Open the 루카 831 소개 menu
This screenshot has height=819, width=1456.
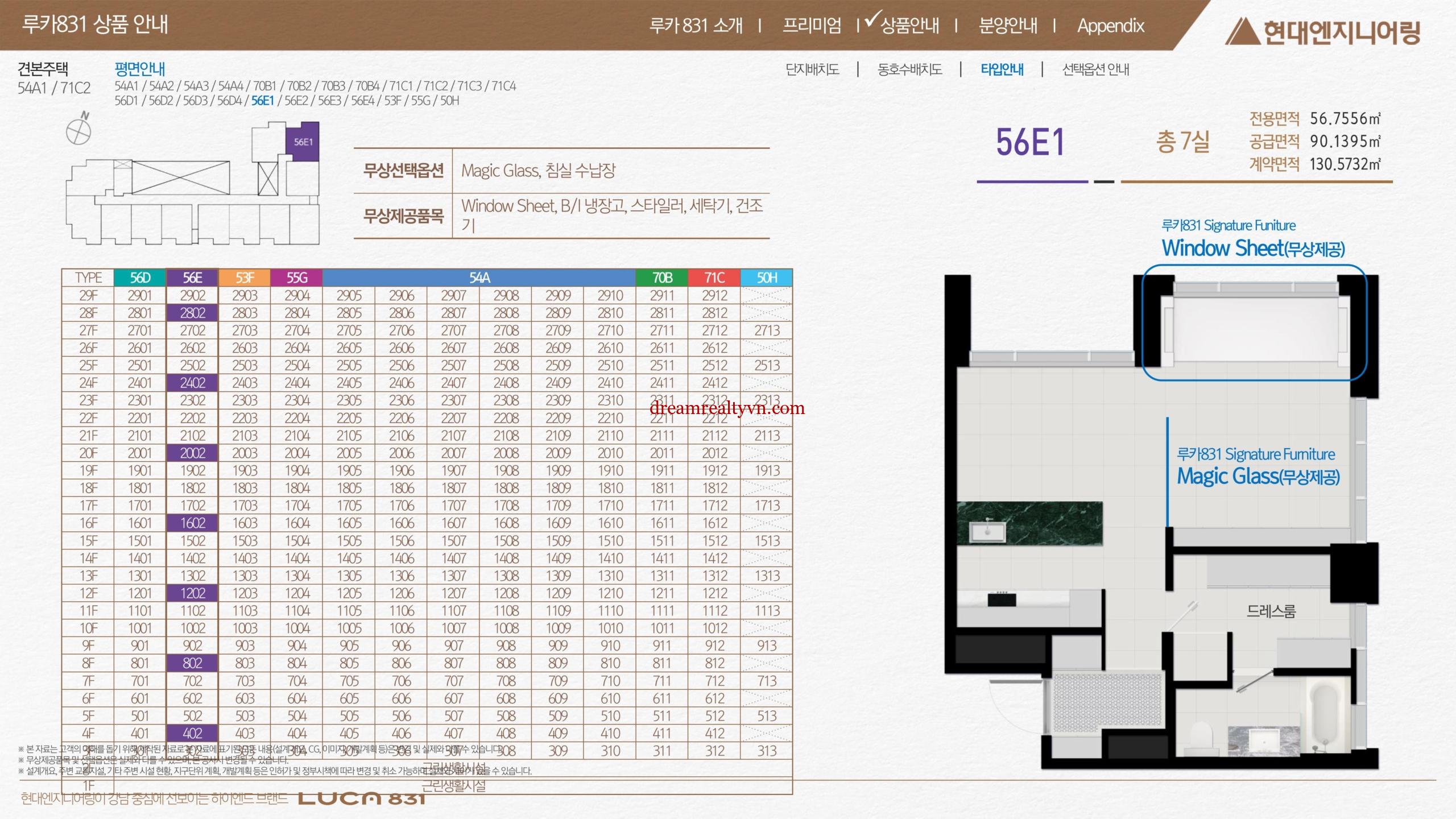coord(696,26)
